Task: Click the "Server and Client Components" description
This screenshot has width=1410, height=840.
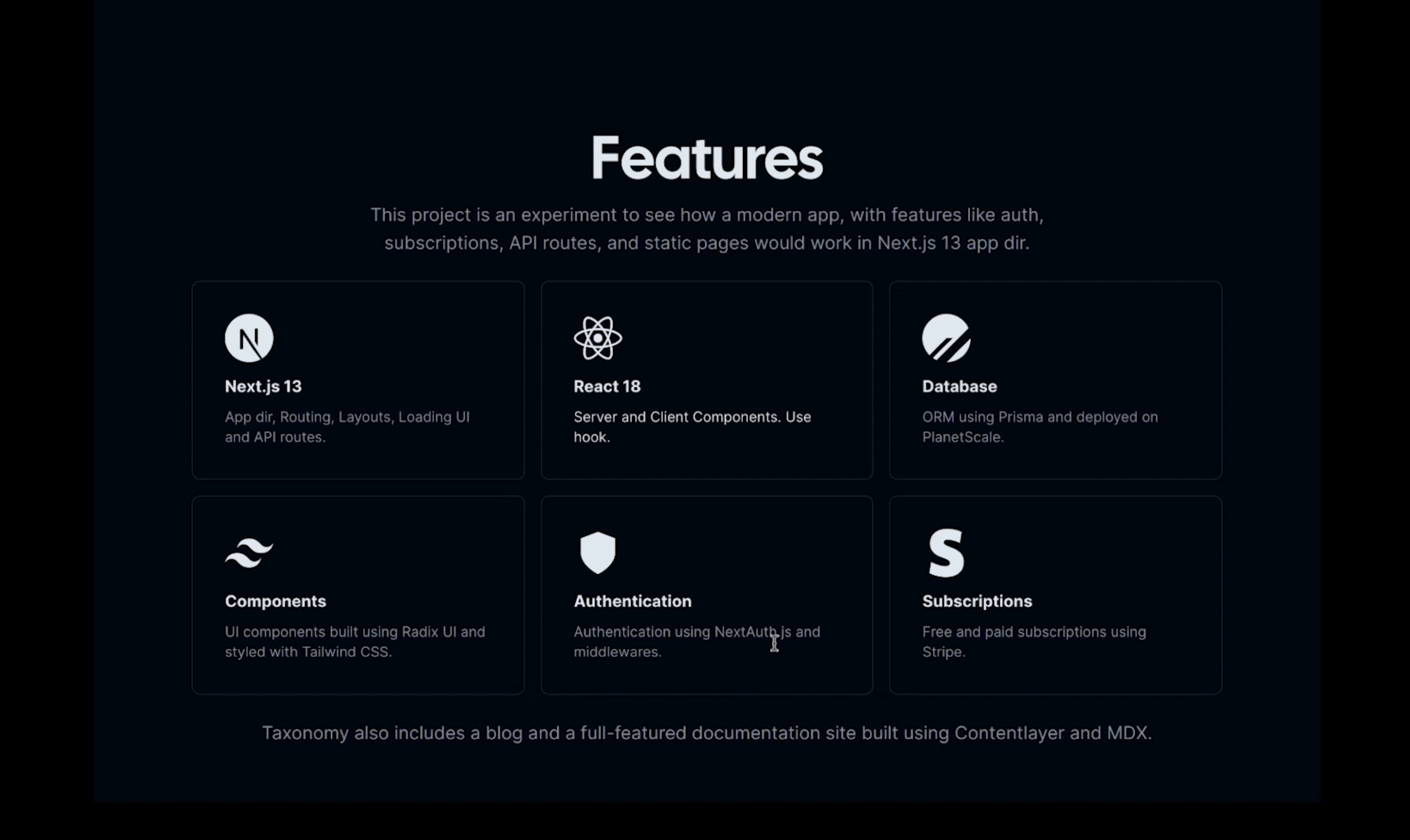Action: [x=692, y=427]
